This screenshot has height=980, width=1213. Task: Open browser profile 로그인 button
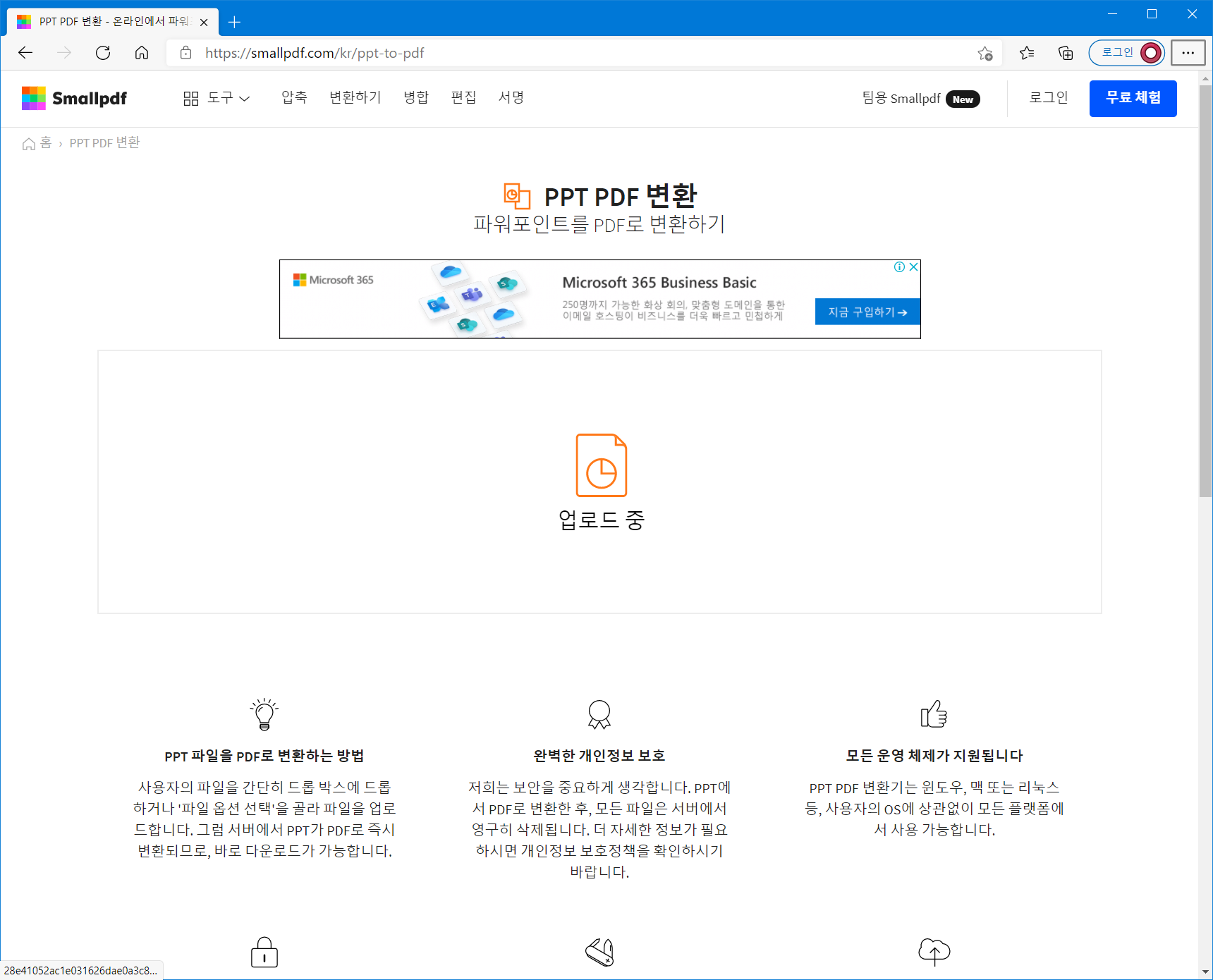click(1127, 53)
